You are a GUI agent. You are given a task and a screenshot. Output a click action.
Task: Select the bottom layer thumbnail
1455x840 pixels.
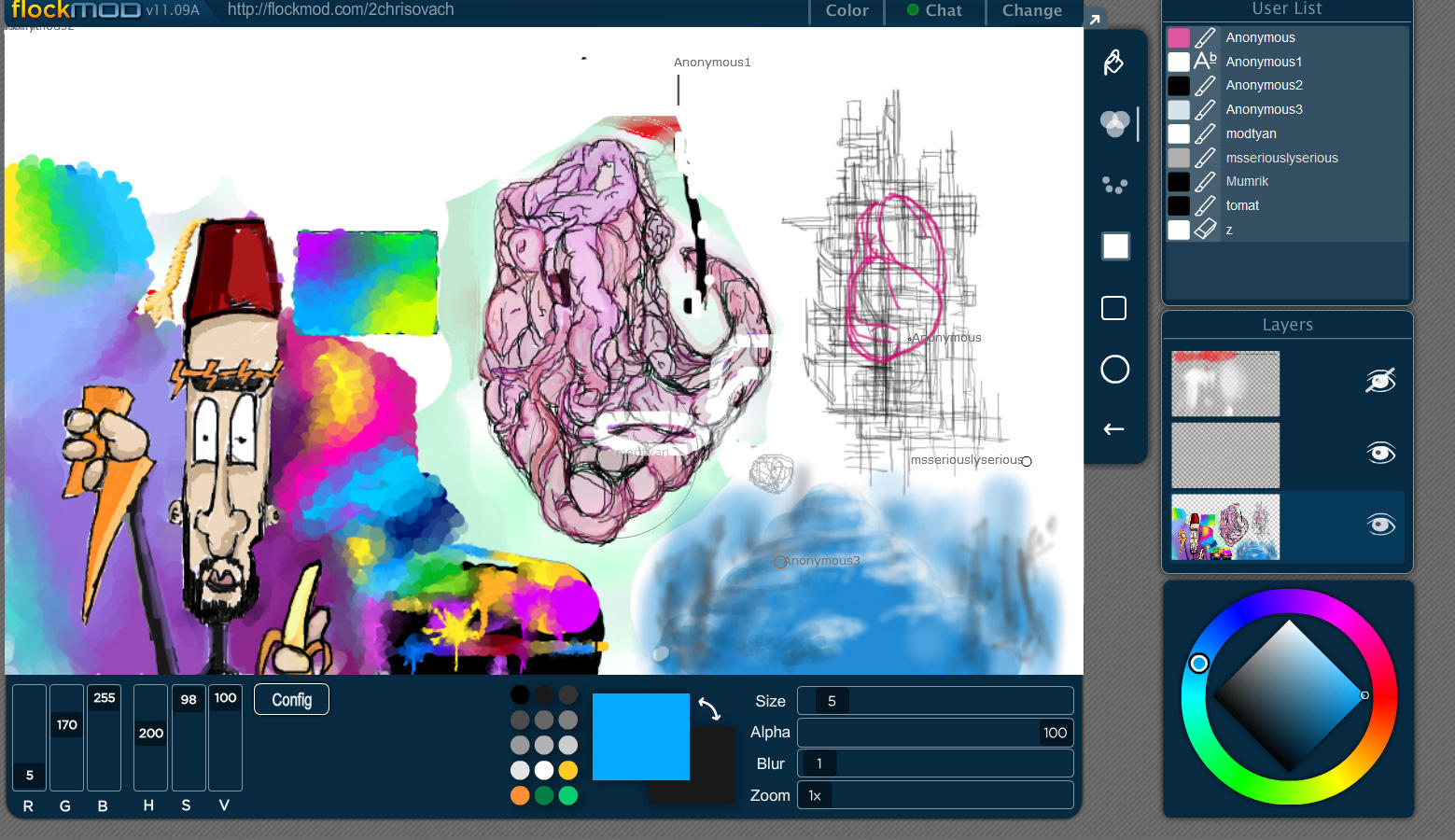click(1225, 527)
